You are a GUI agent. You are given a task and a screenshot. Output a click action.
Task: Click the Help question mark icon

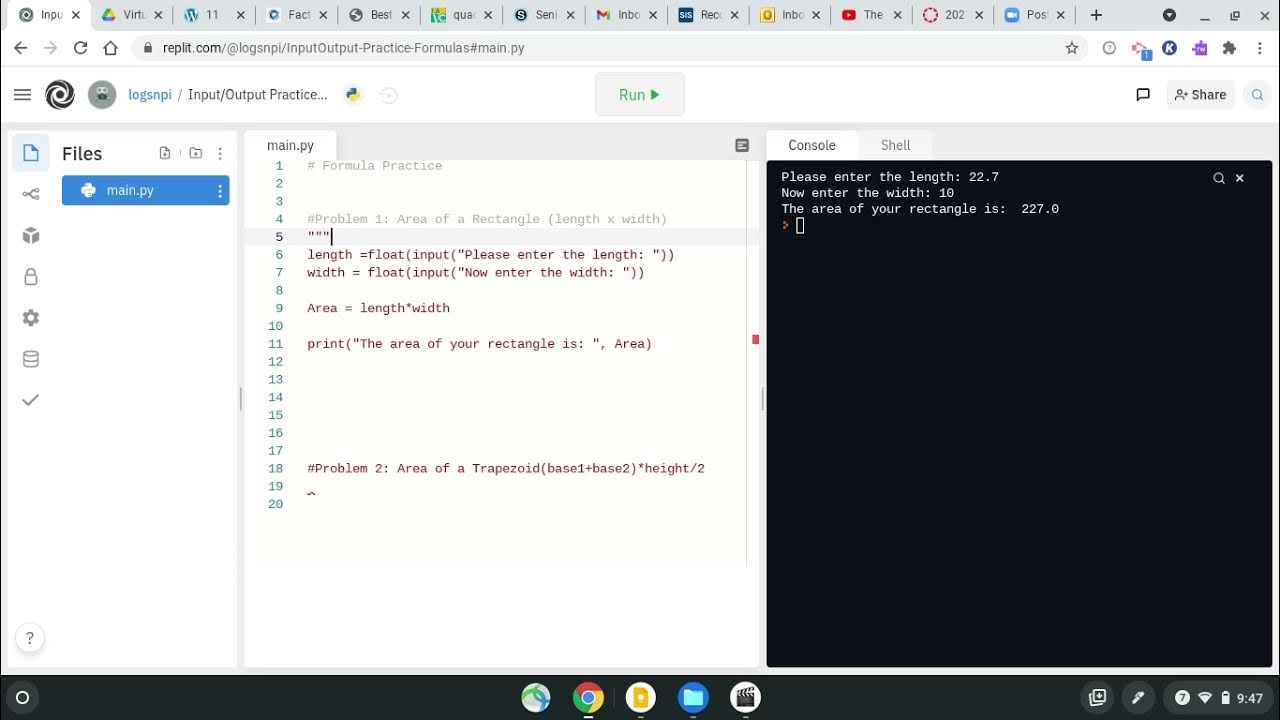pos(30,638)
